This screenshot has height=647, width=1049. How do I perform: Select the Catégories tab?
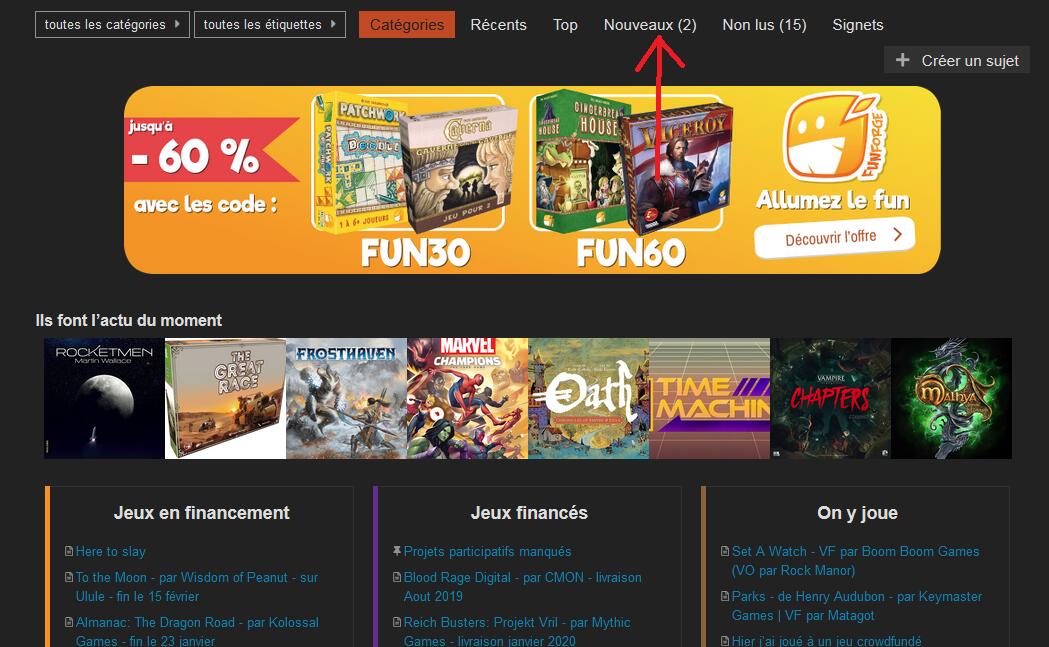tap(407, 25)
